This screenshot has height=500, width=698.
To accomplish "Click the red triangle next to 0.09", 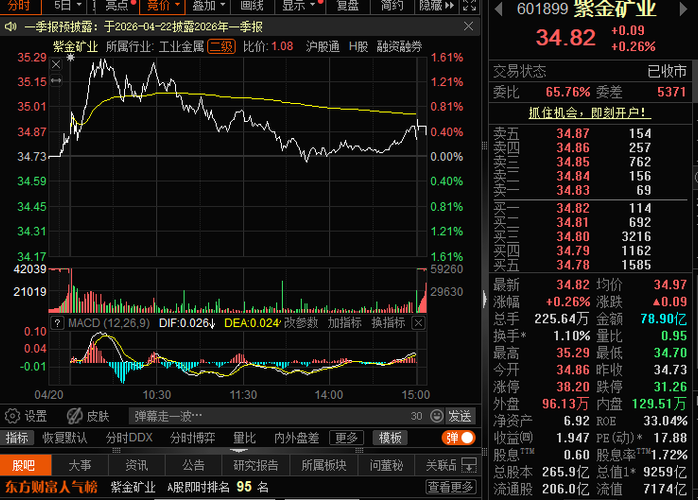I will click(656, 302).
